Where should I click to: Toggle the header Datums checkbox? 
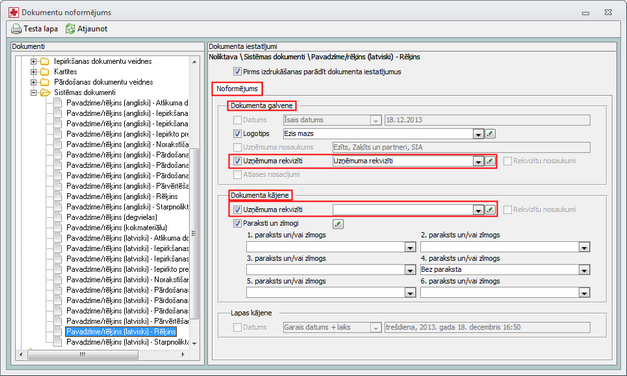click(x=237, y=120)
